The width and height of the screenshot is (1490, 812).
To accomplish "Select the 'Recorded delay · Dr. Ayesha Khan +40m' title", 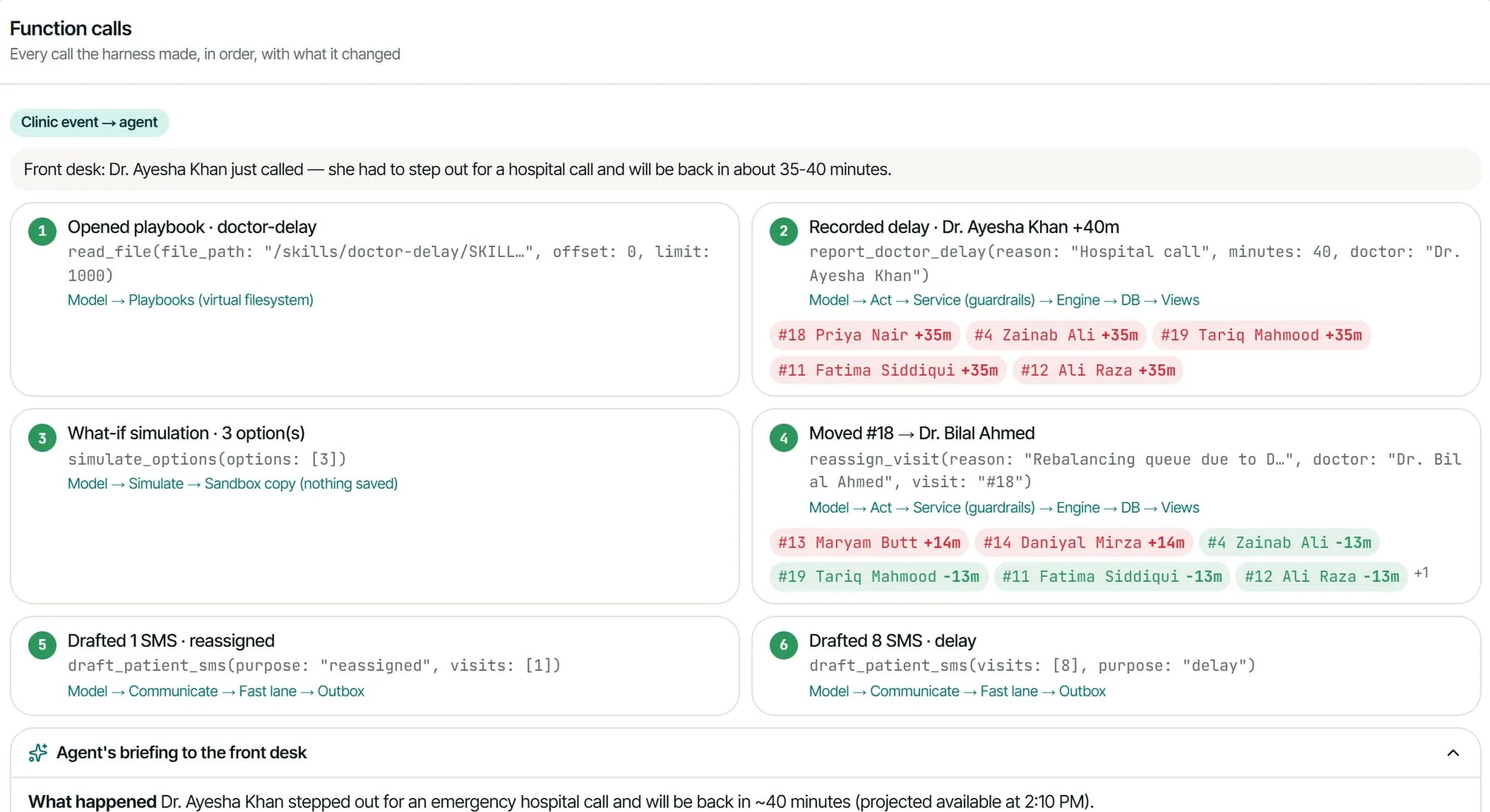I will coord(963,226).
